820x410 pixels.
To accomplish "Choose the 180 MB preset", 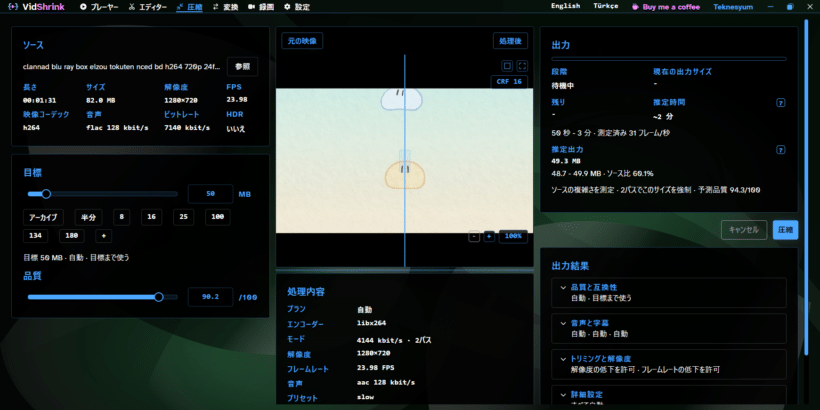I will tap(72, 236).
